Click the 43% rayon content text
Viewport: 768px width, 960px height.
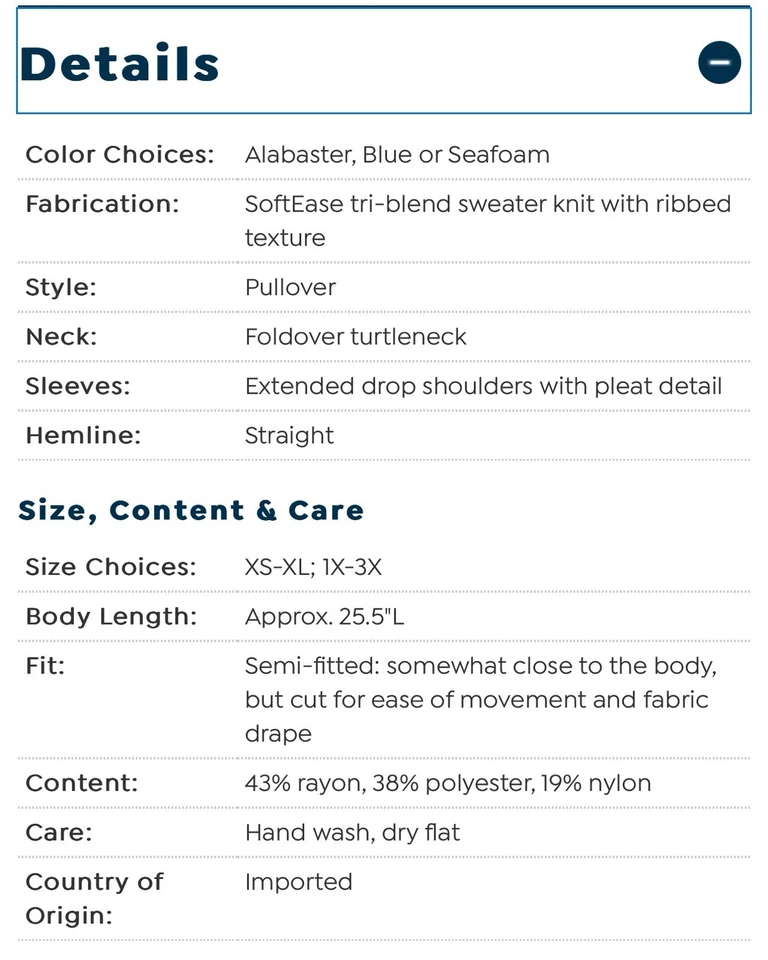[x=447, y=783]
